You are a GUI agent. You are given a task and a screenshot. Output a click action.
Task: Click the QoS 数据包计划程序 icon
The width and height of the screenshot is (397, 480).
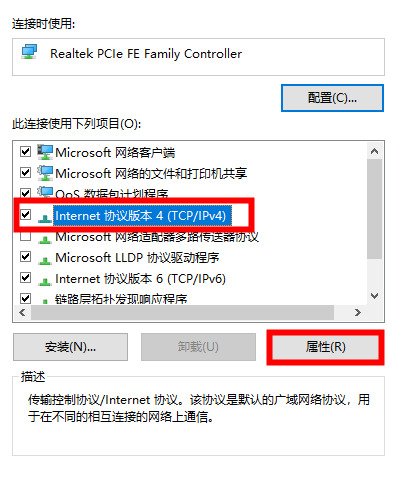[45, 192]
